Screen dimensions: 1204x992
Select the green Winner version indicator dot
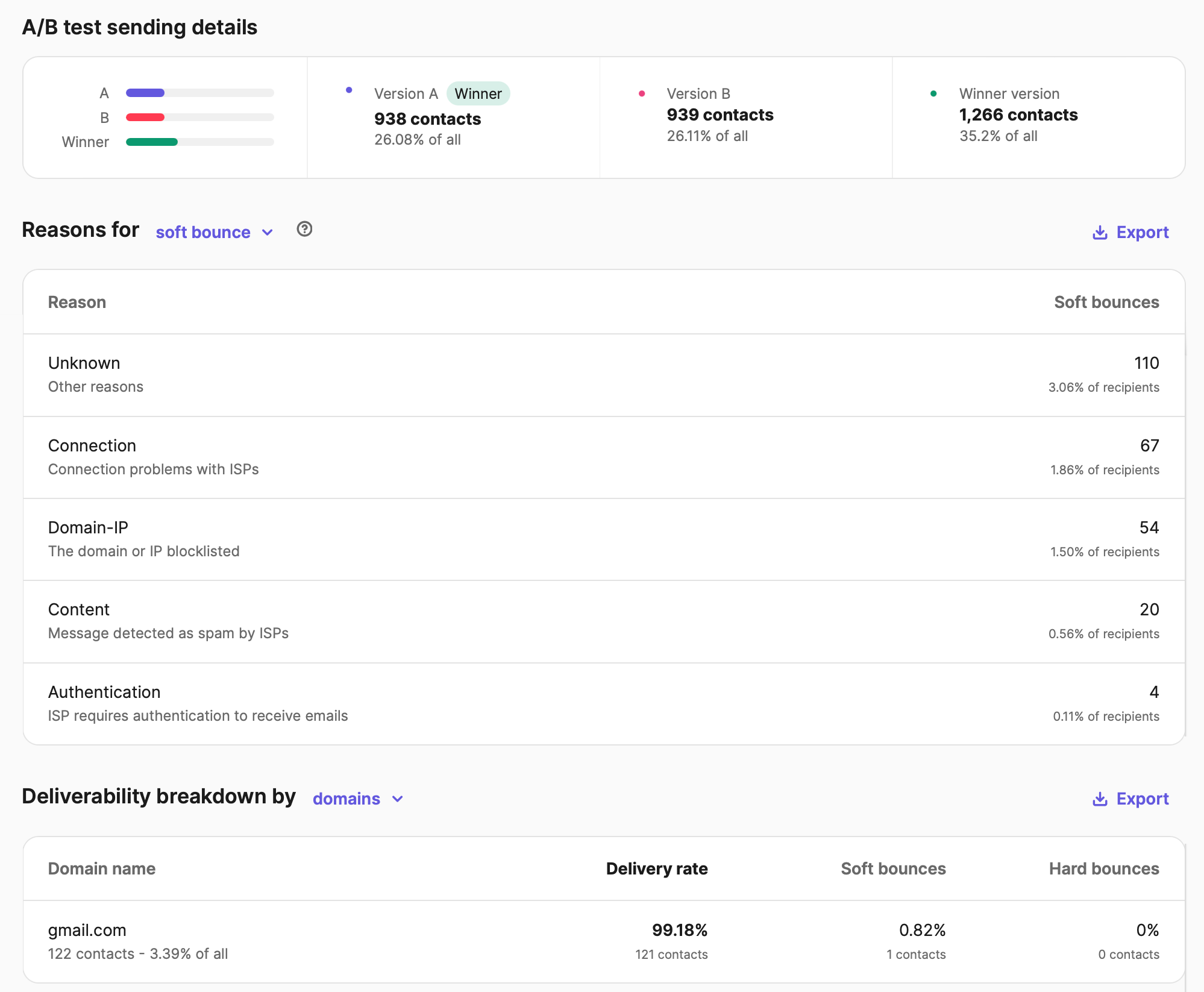click(x=934, y=93)
